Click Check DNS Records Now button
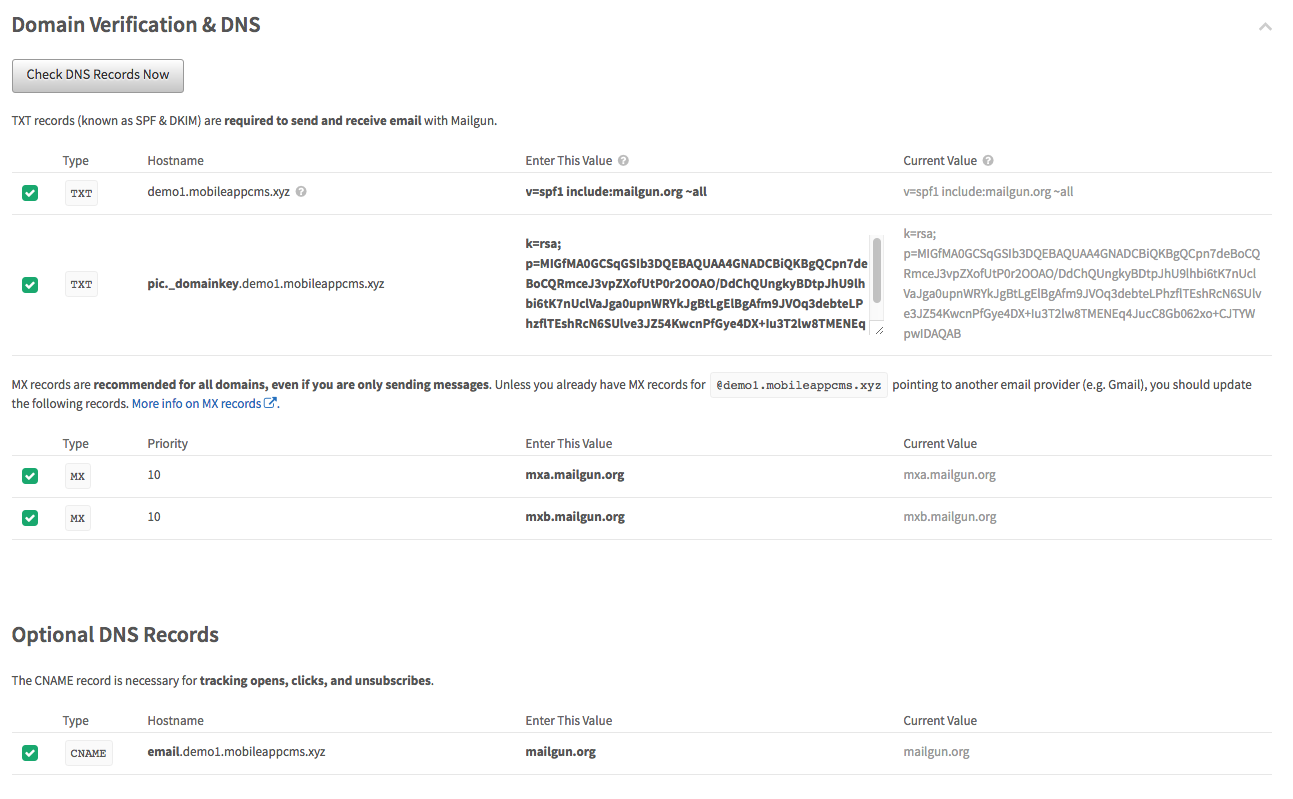1293x799 pixels. [98, 75]
